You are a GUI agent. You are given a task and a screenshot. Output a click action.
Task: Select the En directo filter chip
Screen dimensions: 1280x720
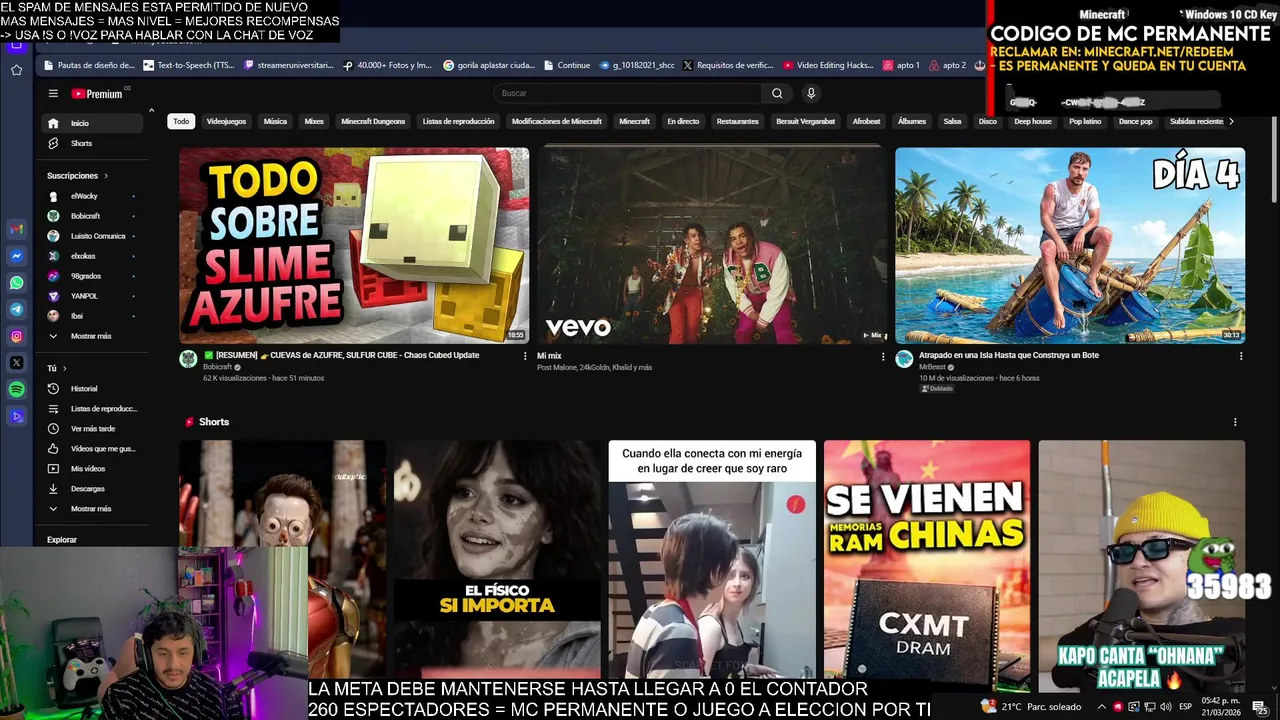(683, 121)
